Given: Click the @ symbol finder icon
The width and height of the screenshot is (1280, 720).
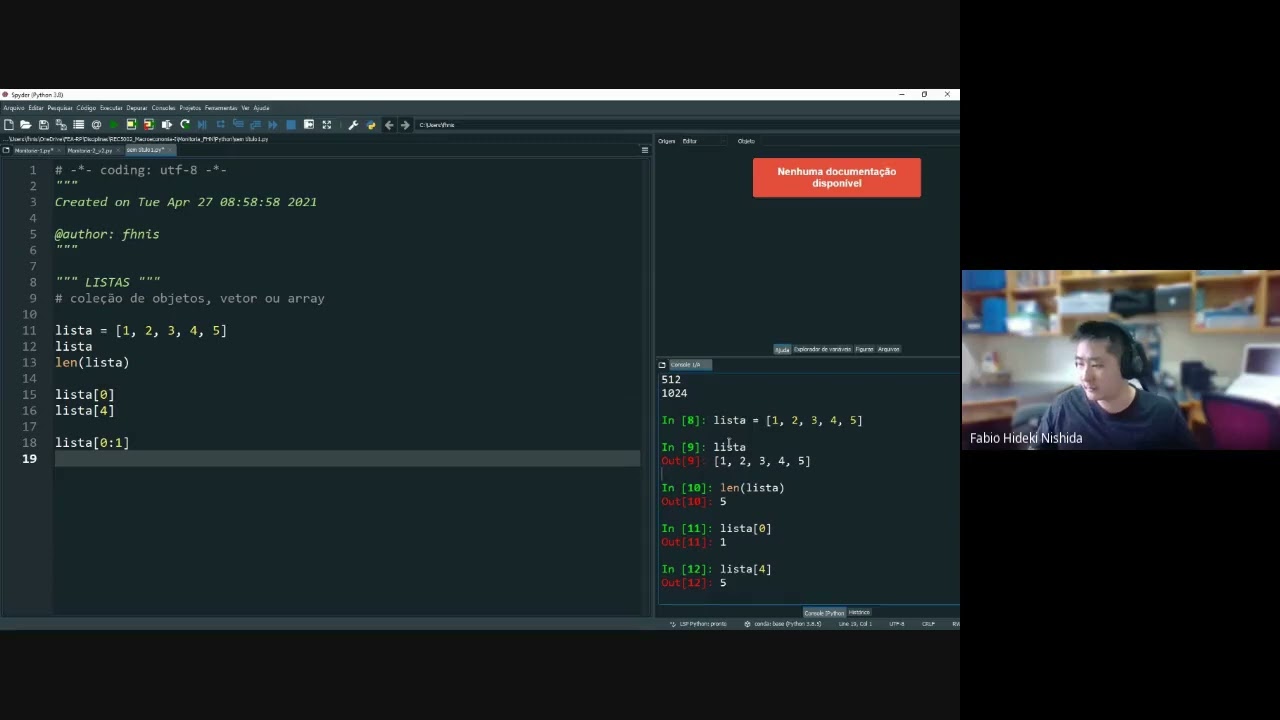Looking at the screenshot, I should pos(96,125).
